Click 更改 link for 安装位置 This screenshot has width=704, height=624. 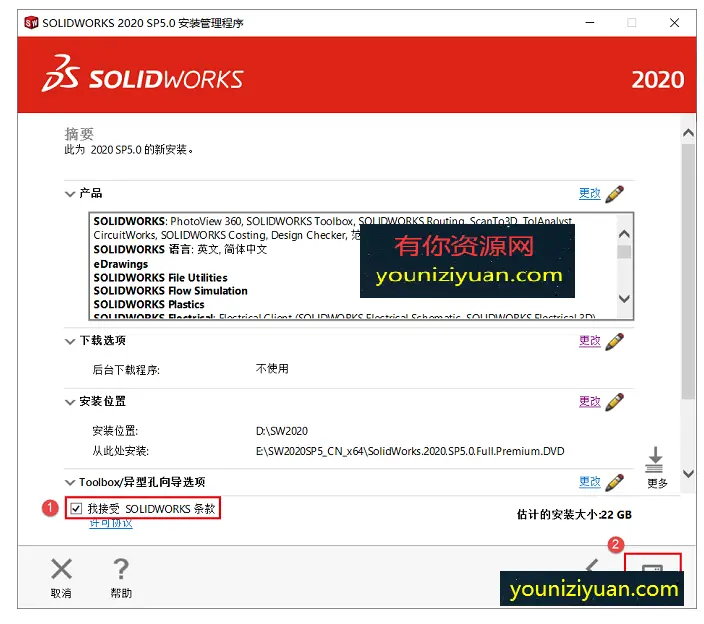[x=590, y=401]
